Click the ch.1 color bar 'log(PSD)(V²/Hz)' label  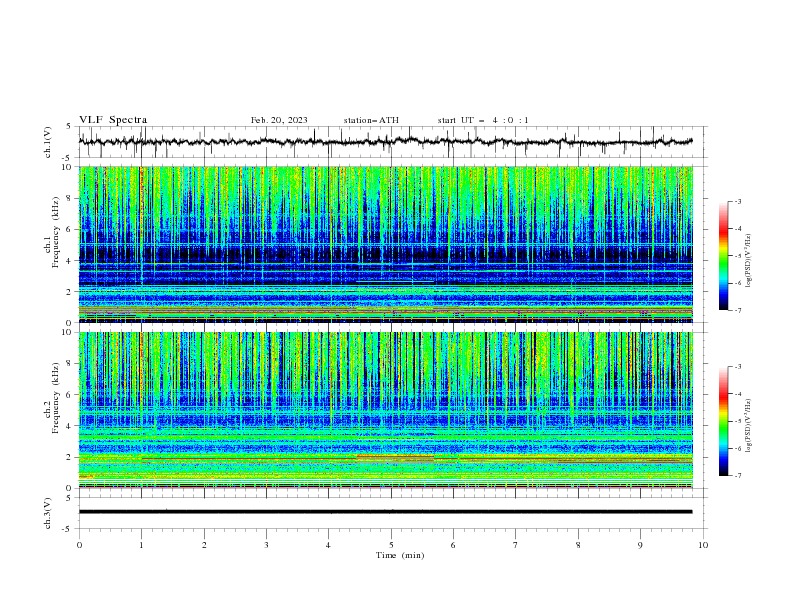(x=749, y=261)
